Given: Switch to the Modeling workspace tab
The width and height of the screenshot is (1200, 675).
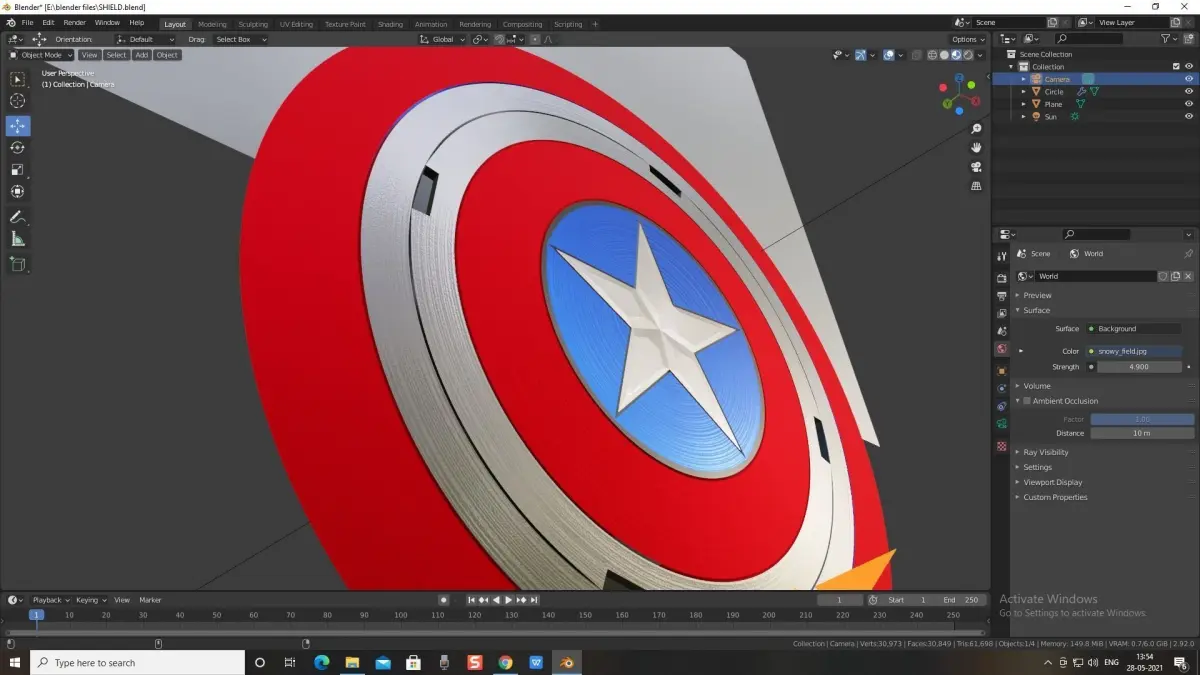Looking at the screenshot, I should (x=212, y=24).
